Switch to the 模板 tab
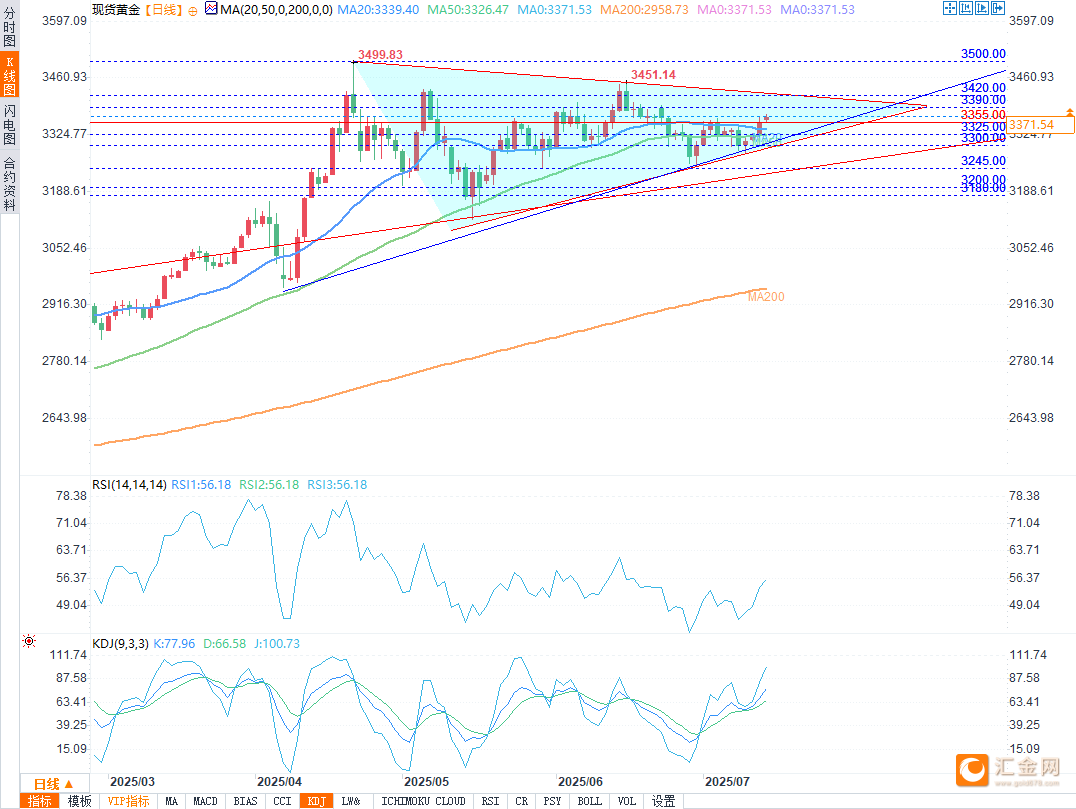Image resolution: width=1076 pixels, height=809 pixels. [x=79, y=801]
